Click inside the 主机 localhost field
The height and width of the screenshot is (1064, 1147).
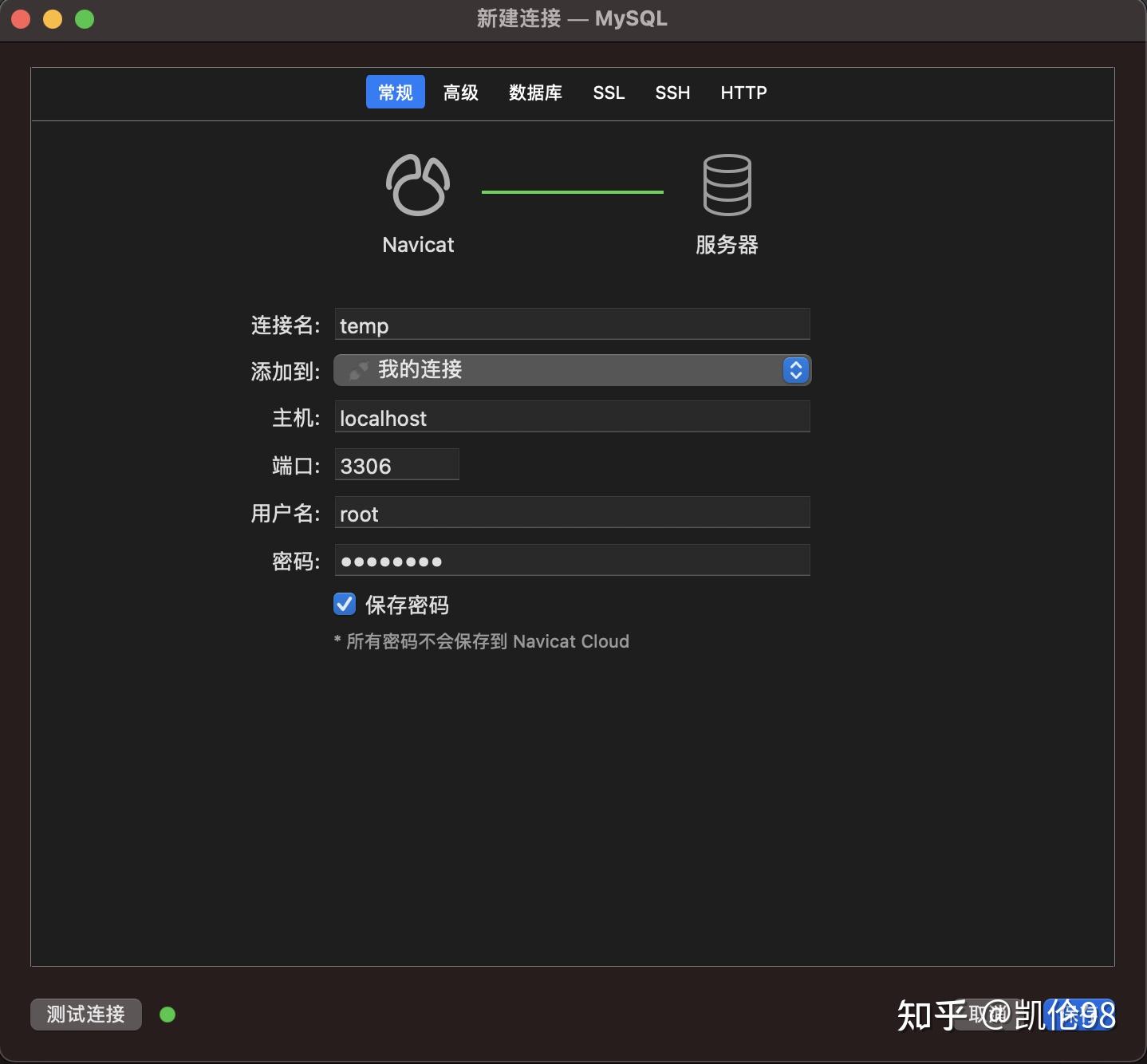coord(571,418)
